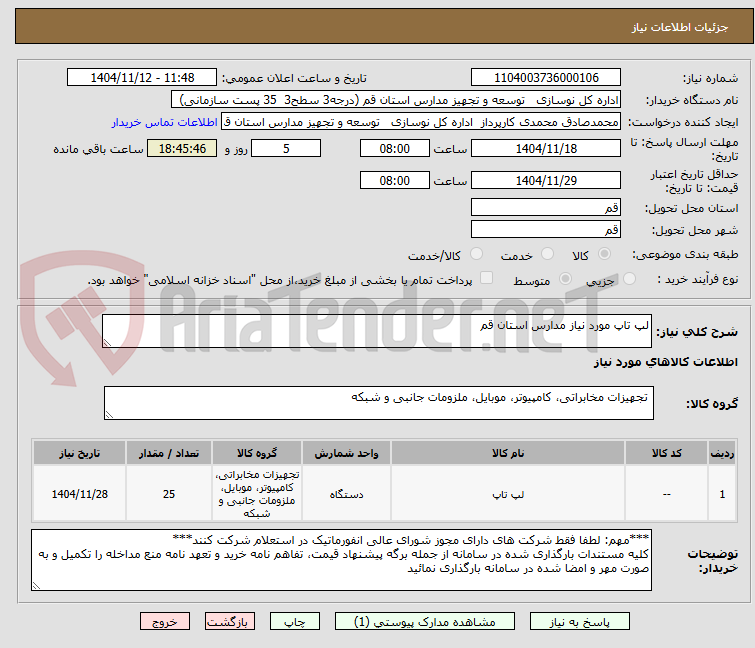Open مشاهده مدارک پیوستی (1) button

tap(424, 622)
